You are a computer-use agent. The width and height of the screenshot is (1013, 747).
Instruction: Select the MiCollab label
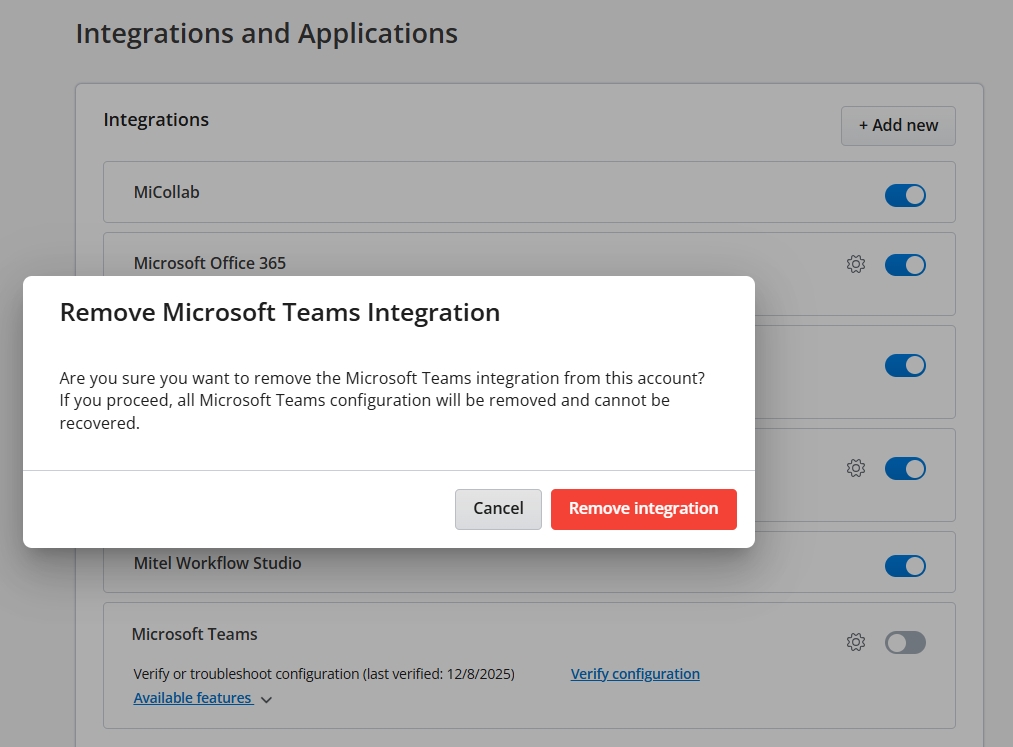tap(167, 192)
